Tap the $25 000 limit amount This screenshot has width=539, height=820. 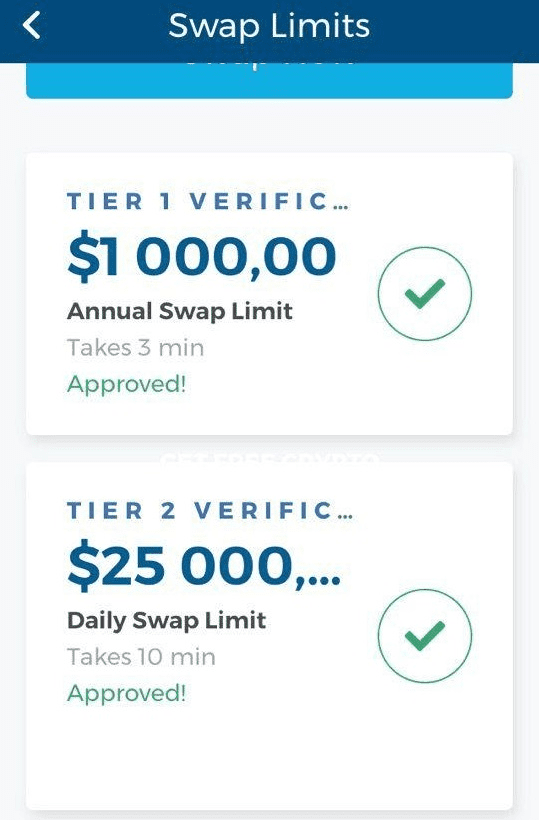(x=204, y=566)
